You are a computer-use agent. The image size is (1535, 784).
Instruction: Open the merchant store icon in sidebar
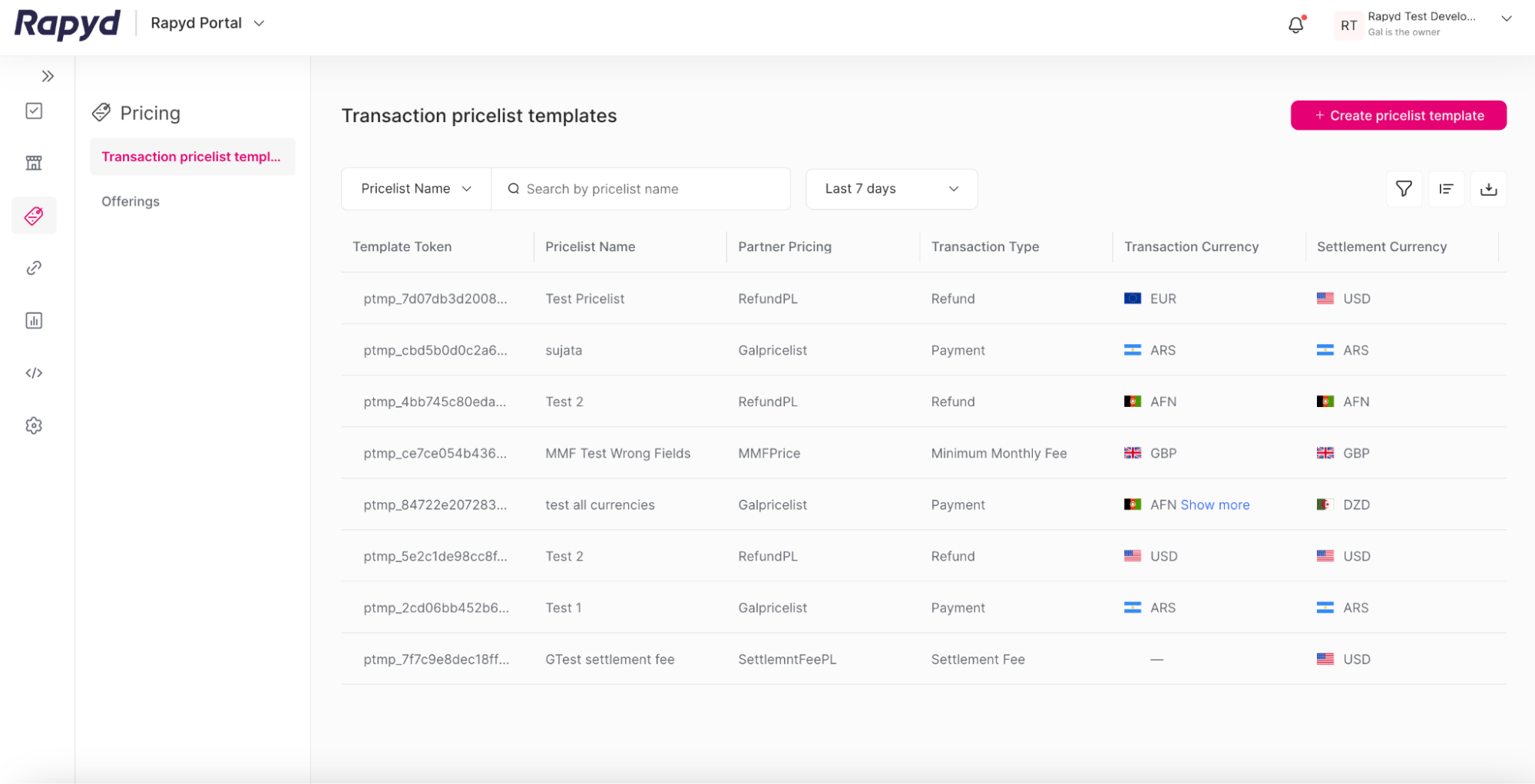(34, 162)
